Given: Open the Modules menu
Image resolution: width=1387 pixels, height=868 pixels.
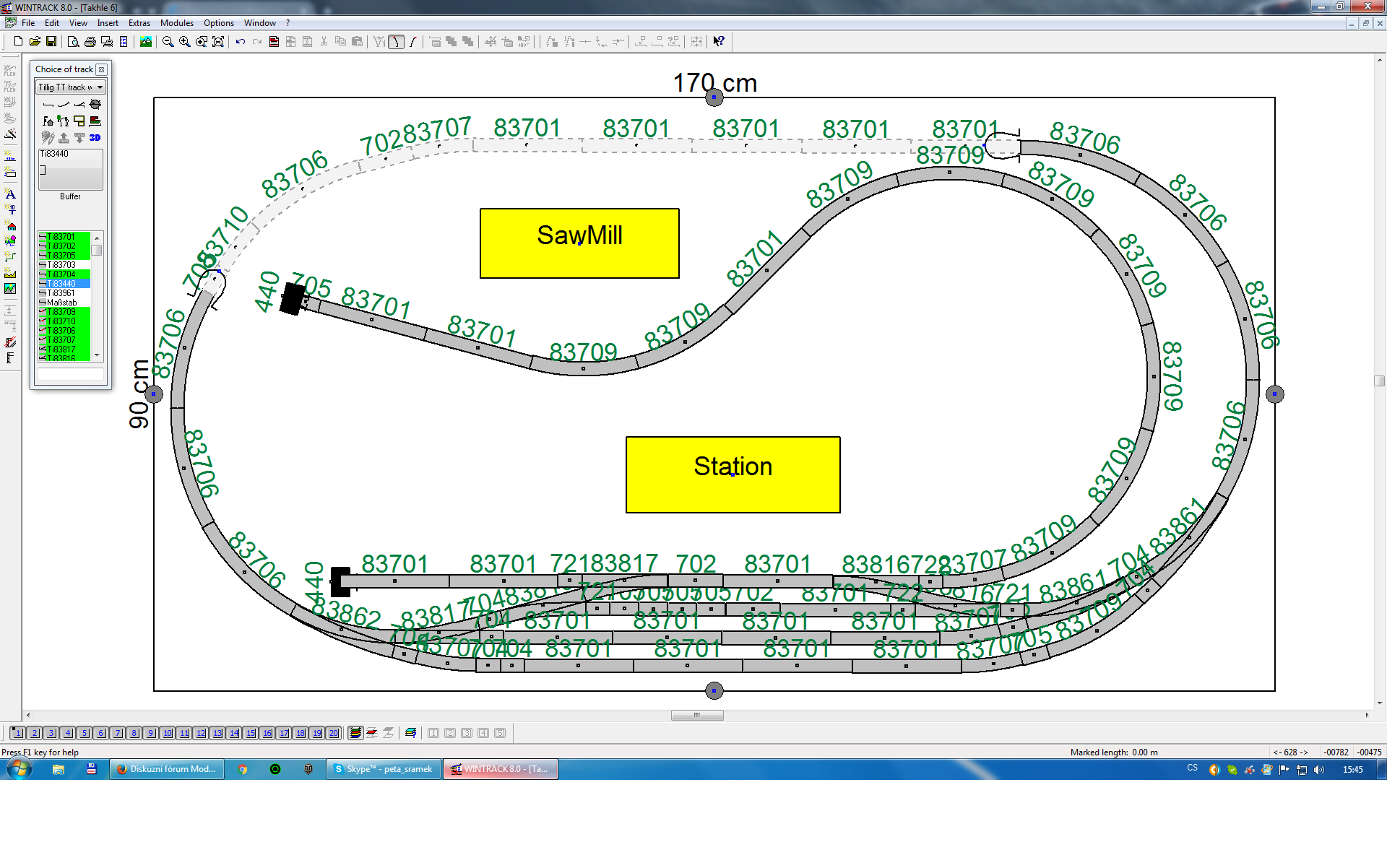Looking at the screenshot, I should (176, 23).
